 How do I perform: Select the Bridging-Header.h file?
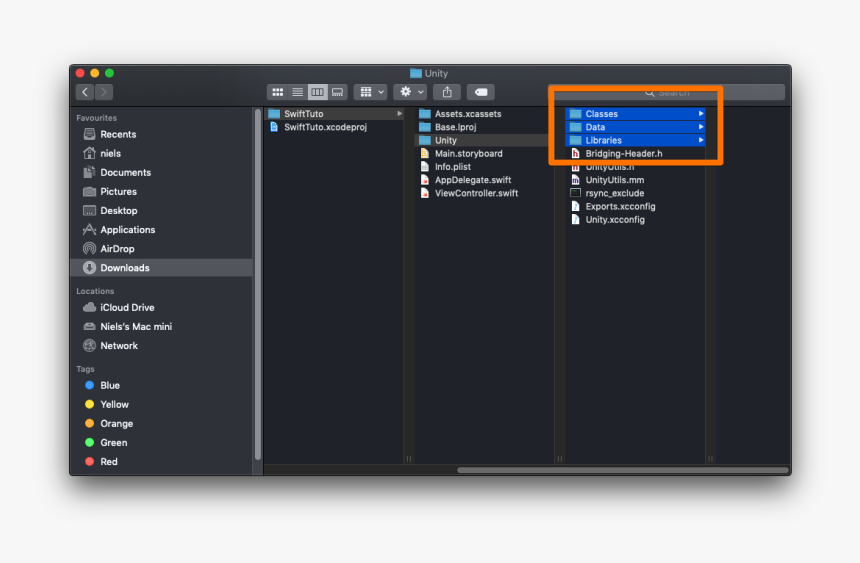(635, 154)
